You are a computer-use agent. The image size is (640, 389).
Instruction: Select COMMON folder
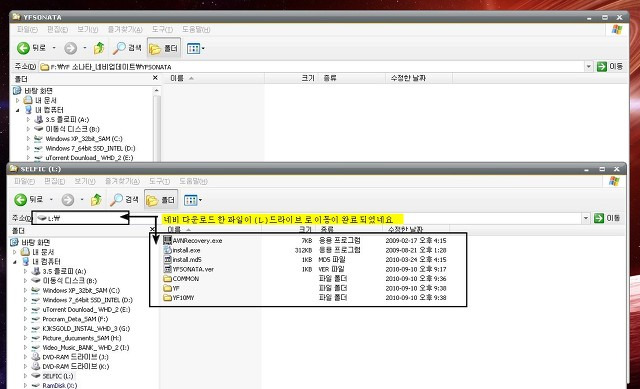click(x=181, y=279)
